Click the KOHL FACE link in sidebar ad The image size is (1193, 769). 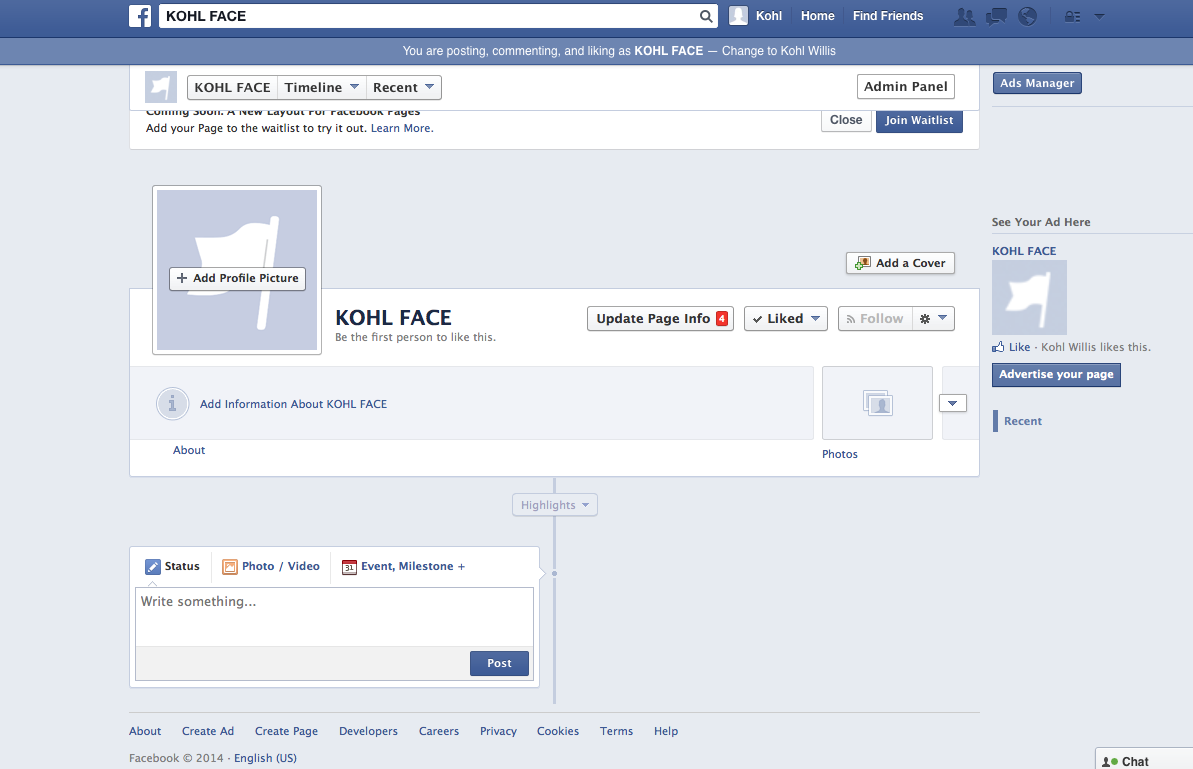[1024, 251]
